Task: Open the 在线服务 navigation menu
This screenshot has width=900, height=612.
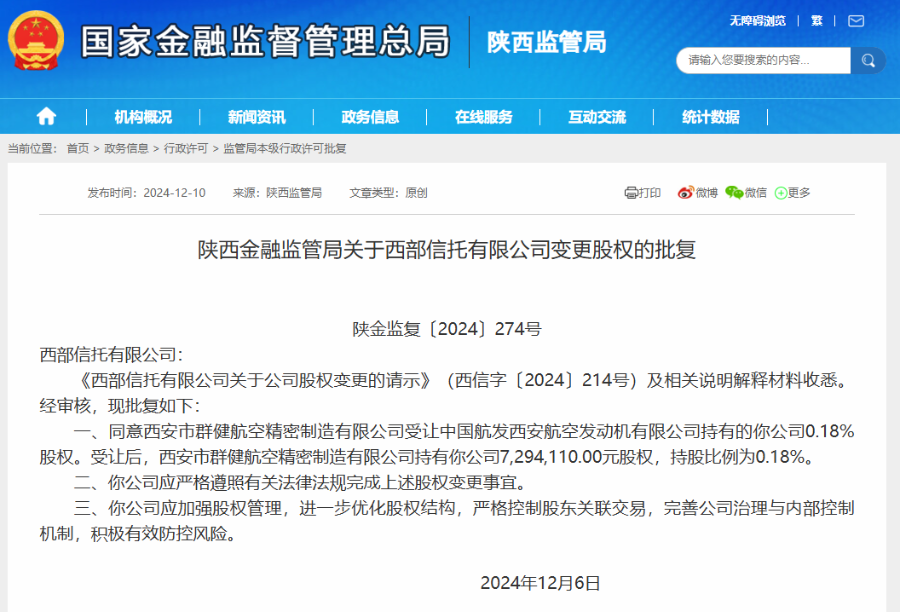Action: [483, 117]
